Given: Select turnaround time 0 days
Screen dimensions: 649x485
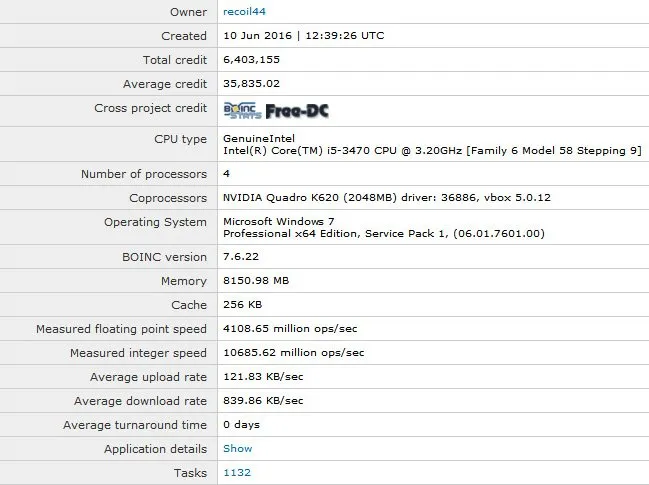Looking at the screenshot, I should coord(241,425).
